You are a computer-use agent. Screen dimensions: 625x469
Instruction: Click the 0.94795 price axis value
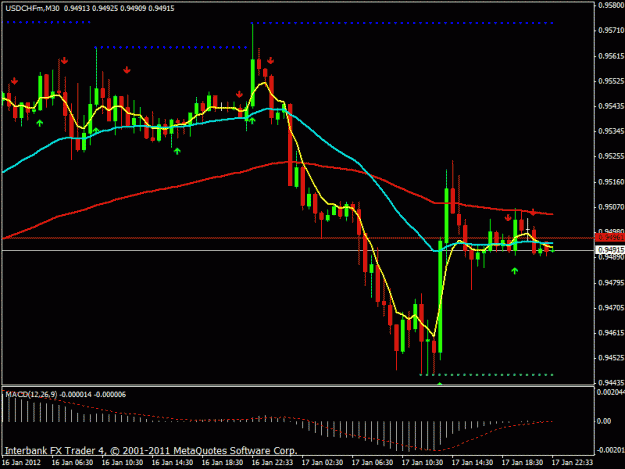[x=611, y=283]
